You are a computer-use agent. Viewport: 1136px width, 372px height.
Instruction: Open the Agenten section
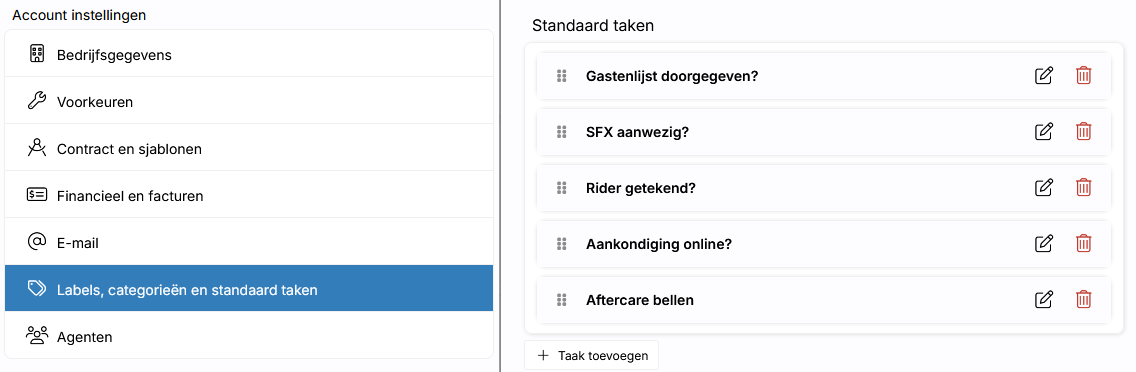[x=248, y=336]
